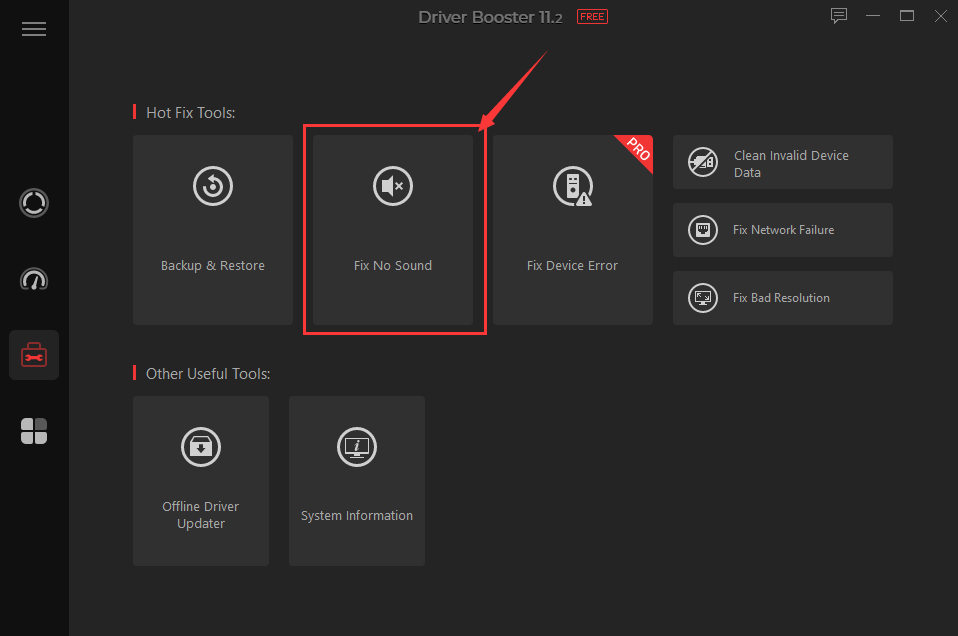This screenshot has width=958, height=636.
Task: Open the hamburger menu
Action: coord(34,29)
